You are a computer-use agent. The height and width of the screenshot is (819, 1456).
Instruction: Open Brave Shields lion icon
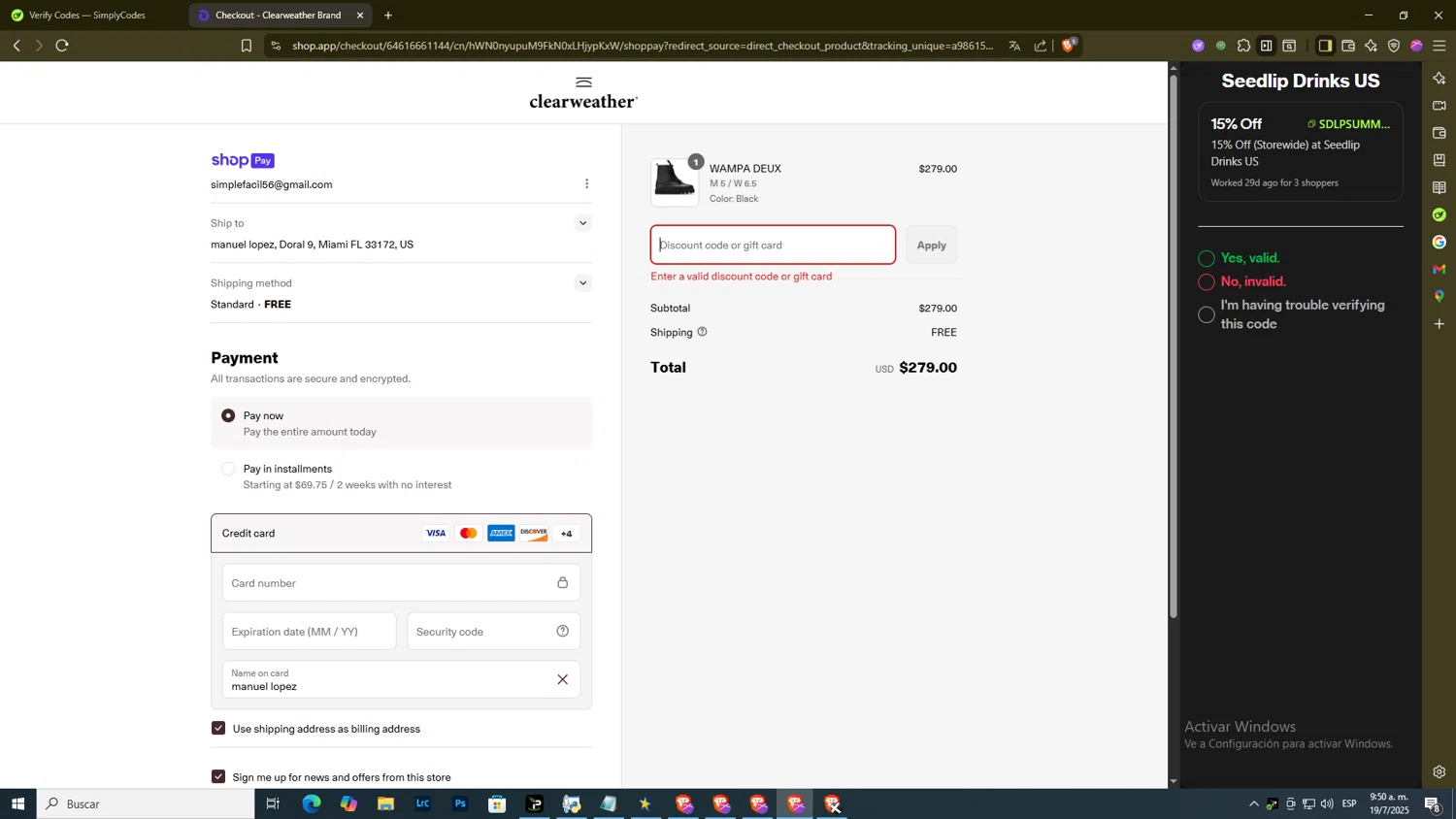pyautogui.click(x=1069, y=45)
